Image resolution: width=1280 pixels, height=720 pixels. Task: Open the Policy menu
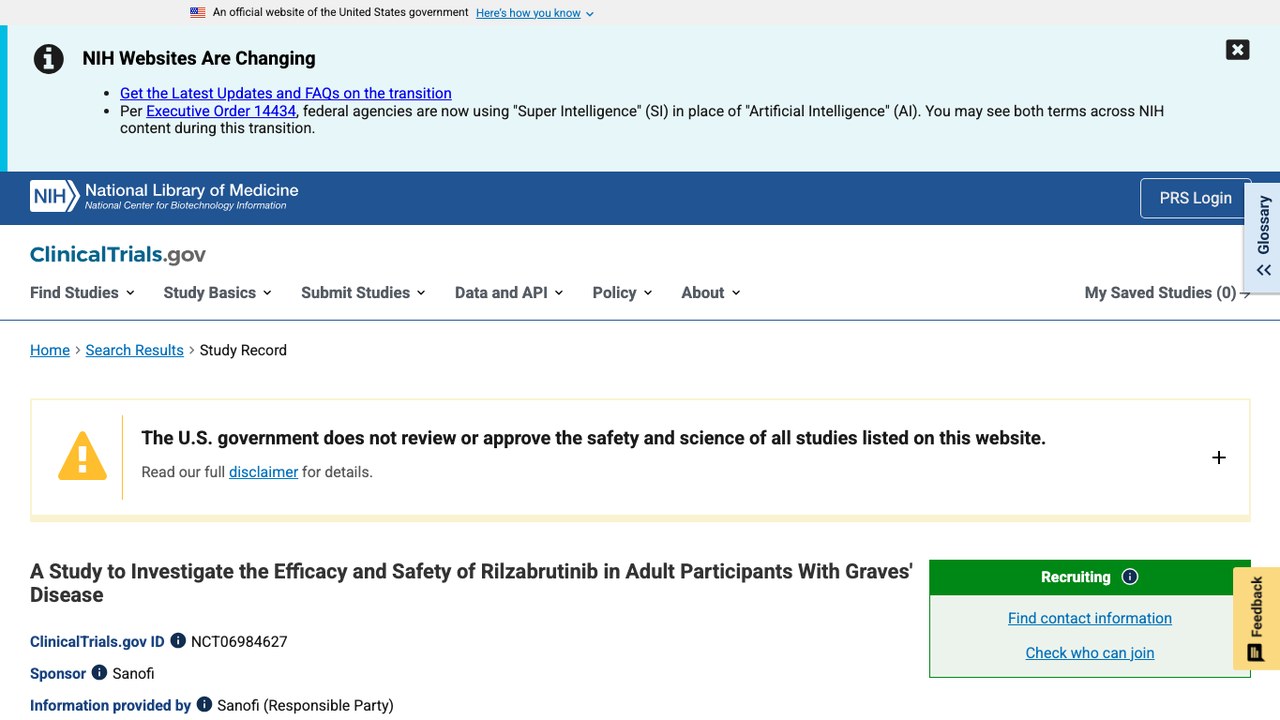[x=622, y=293]
